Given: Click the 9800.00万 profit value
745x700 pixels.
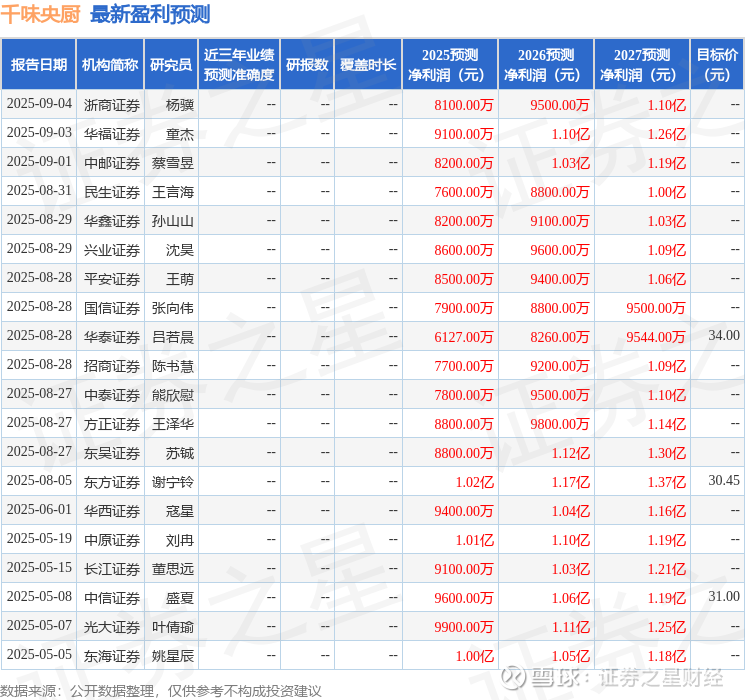Looking at the screenshot, I should pyautogui.click(x=560, y=423).
